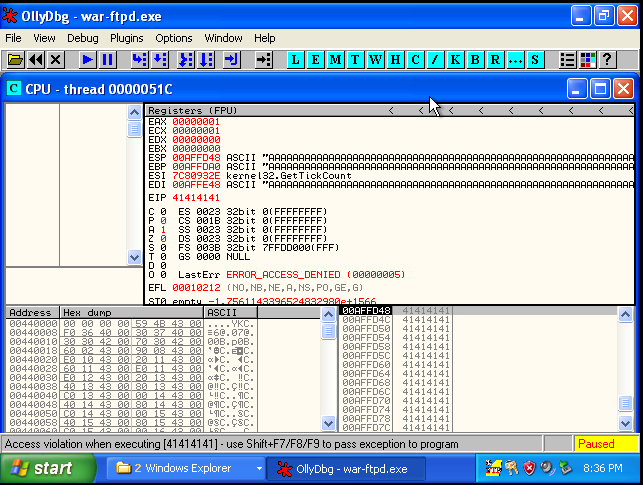Show Patches with slash button
The image size is (643, 485).
pyautogui.click(x=435, y=60)
